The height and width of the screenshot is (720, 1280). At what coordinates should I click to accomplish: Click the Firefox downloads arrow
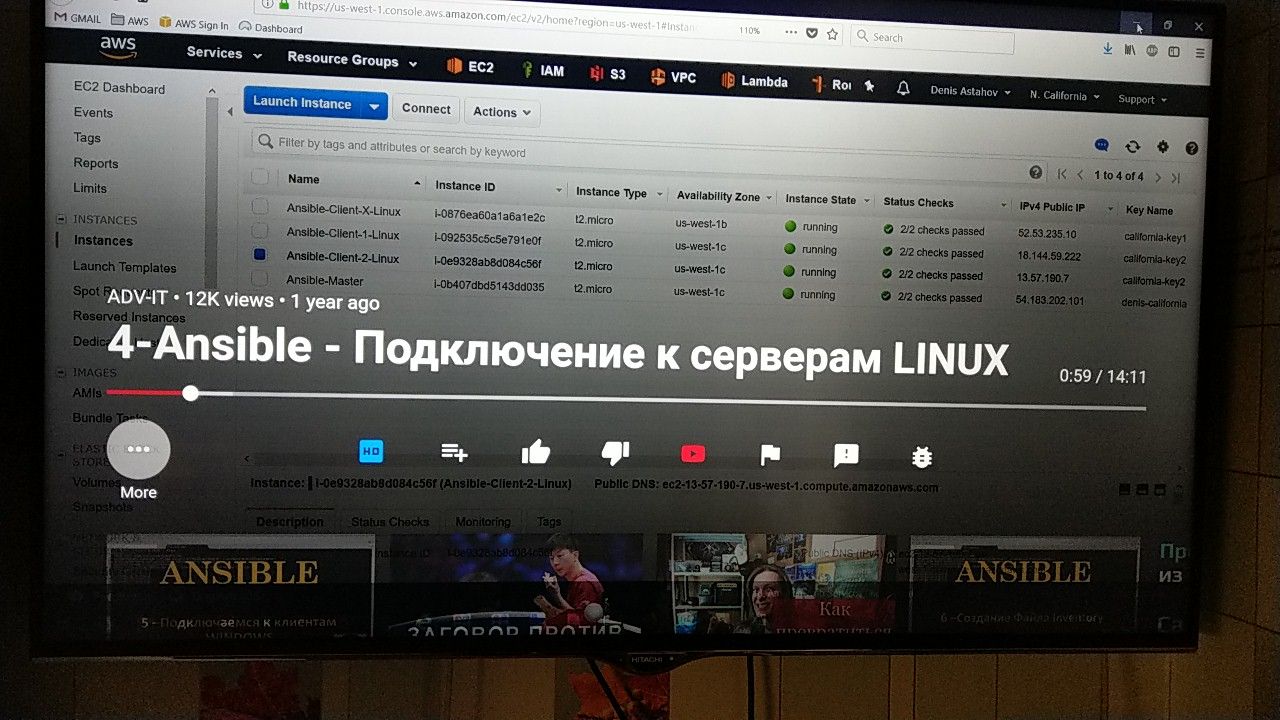[x=1107, y=48]
